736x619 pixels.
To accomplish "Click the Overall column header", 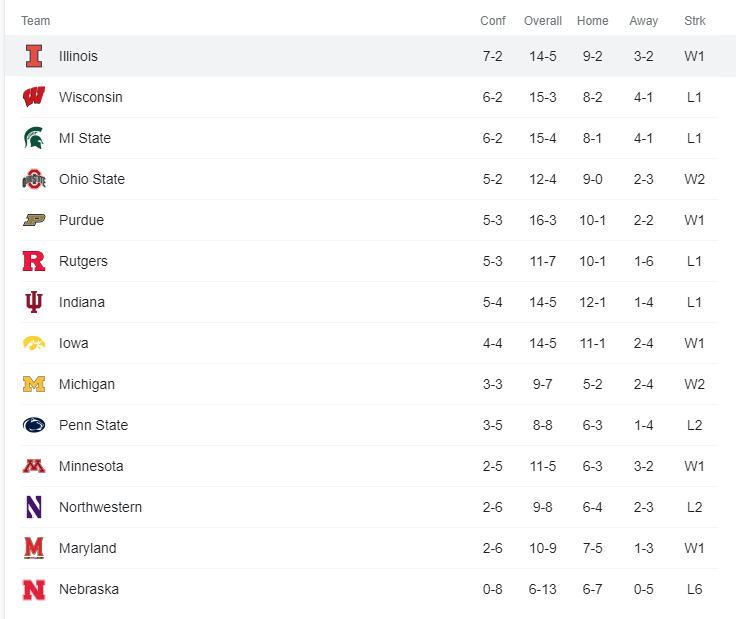I will [543, 21].
